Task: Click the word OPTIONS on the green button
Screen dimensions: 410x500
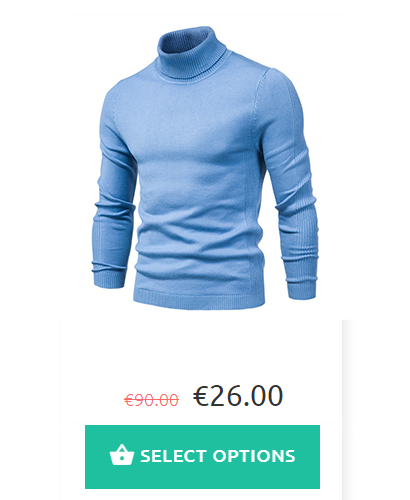Action: (x=254, y=456)
